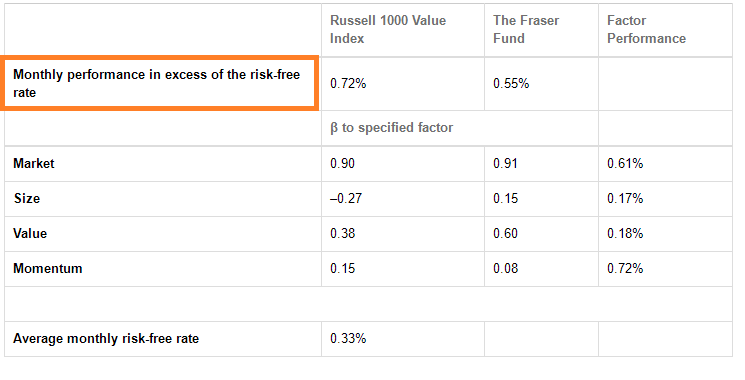Click the 0.72% excess return cell
The width and height of the screenshot is (745, 380).
348,84
